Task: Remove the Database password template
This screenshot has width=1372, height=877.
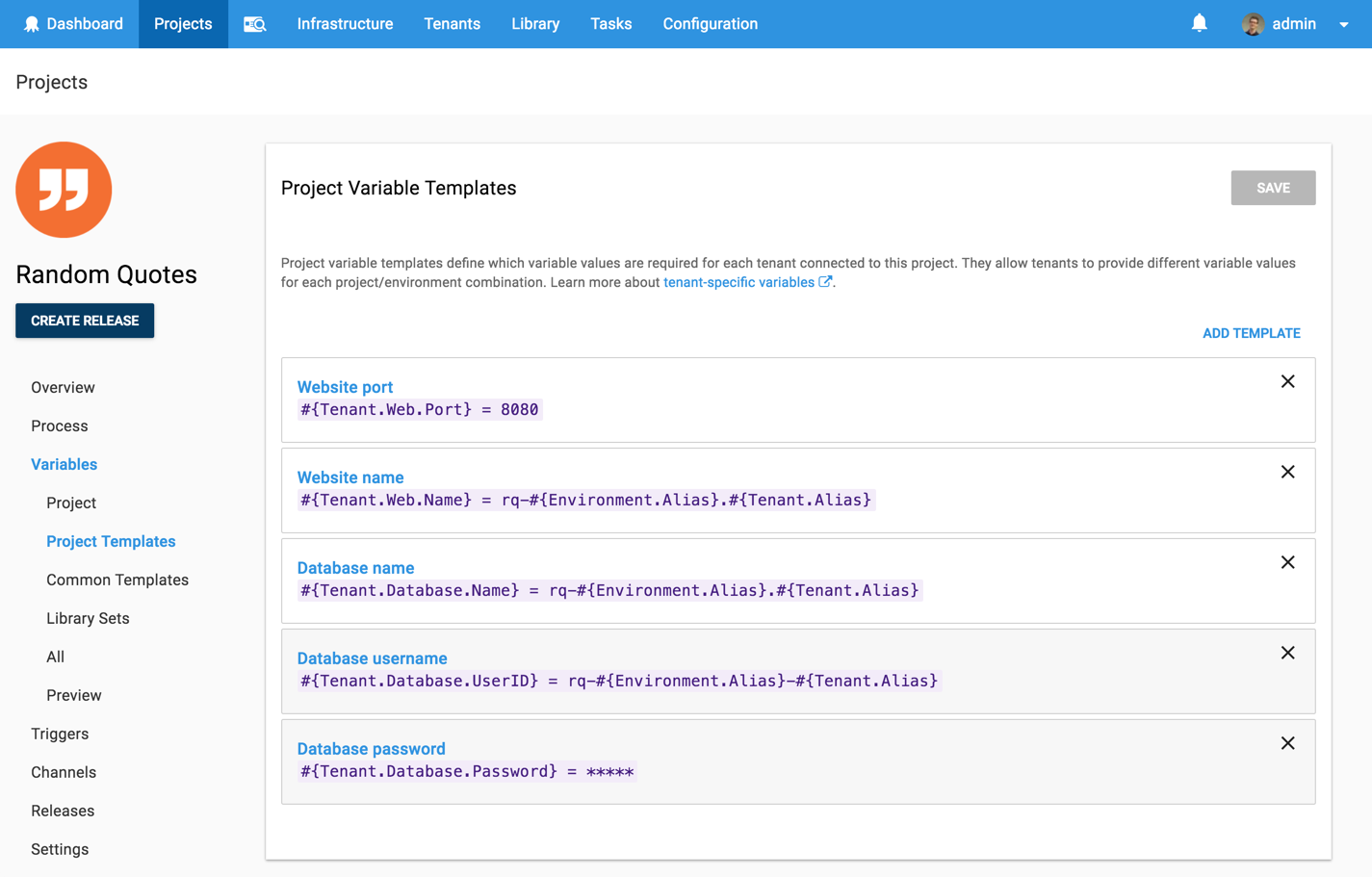Action: [1287, 743]
